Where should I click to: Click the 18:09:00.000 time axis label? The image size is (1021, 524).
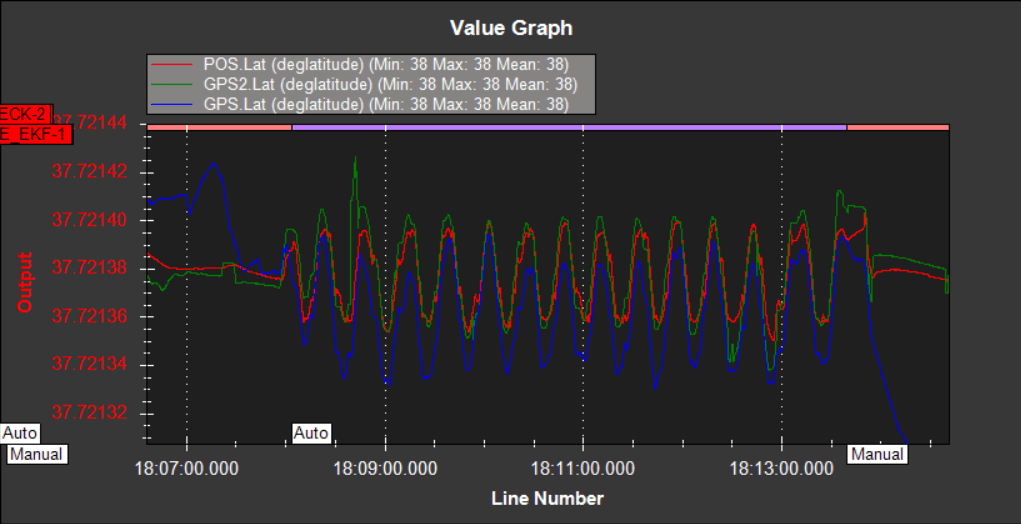tap(385, 468)
